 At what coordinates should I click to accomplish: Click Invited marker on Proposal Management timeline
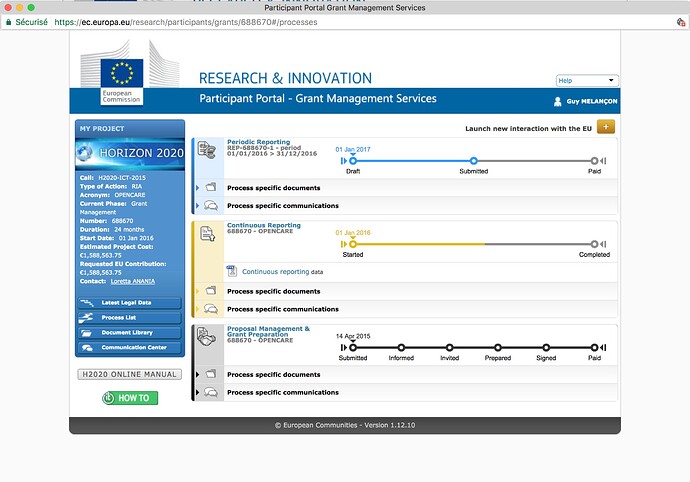[449, 347]
